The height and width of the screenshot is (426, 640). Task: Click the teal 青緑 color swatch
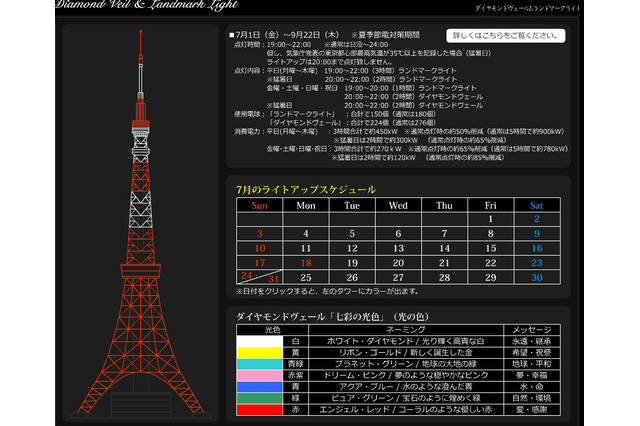pos(260,364)
